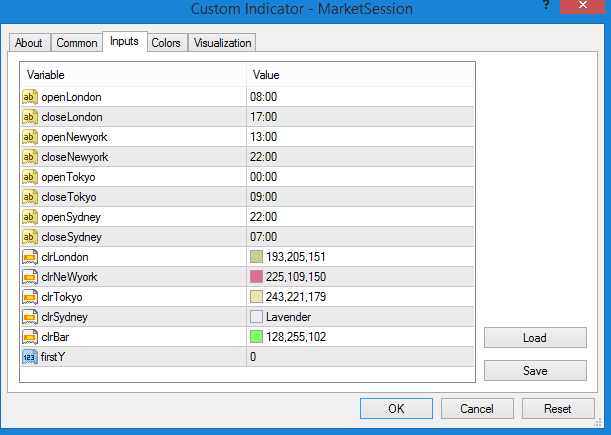Click the Load button
The image size is (611, 435).
pyautogui.click(x=535, y=338)
